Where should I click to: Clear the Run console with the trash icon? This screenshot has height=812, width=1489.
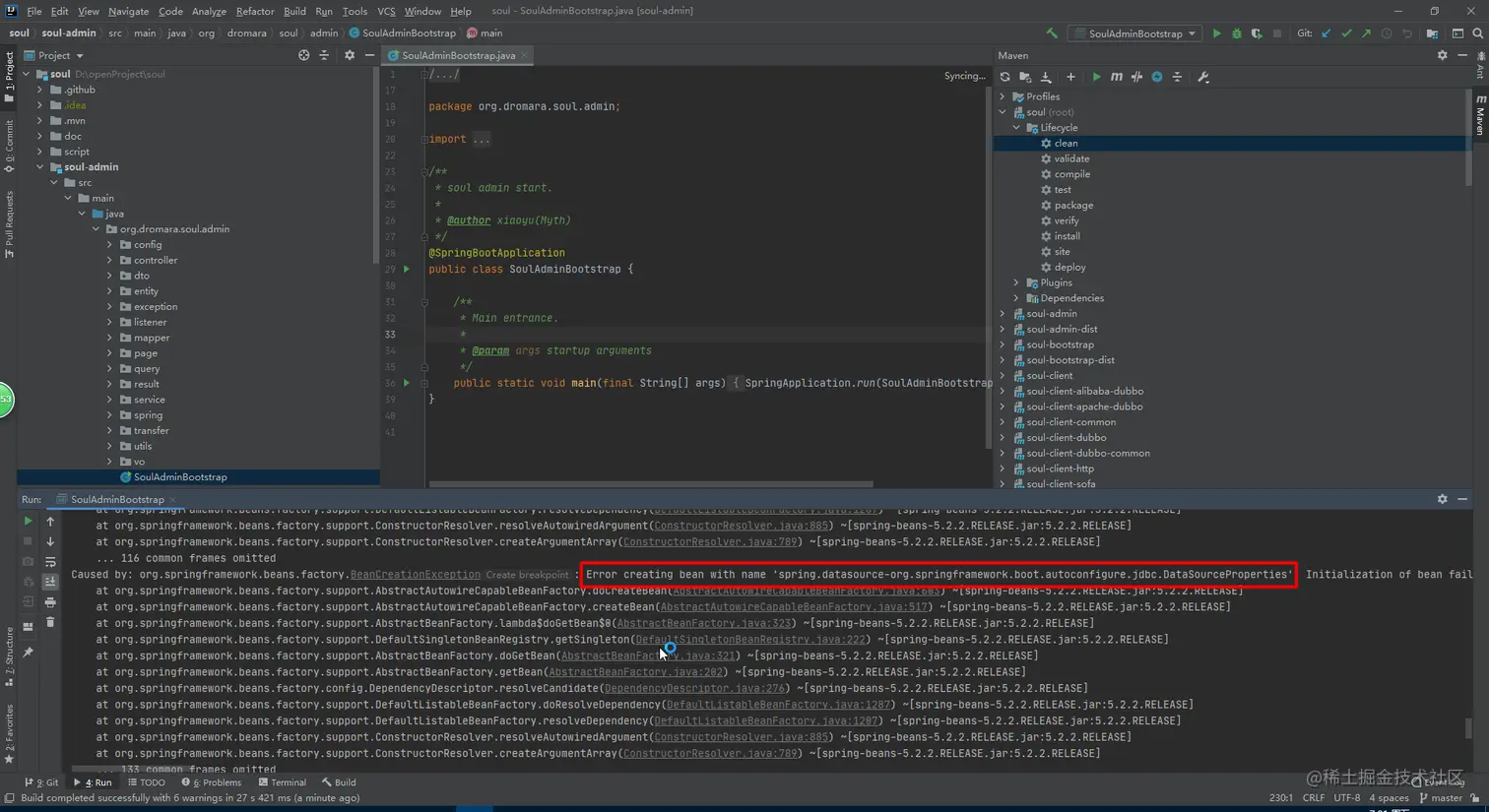click(50, 622)
